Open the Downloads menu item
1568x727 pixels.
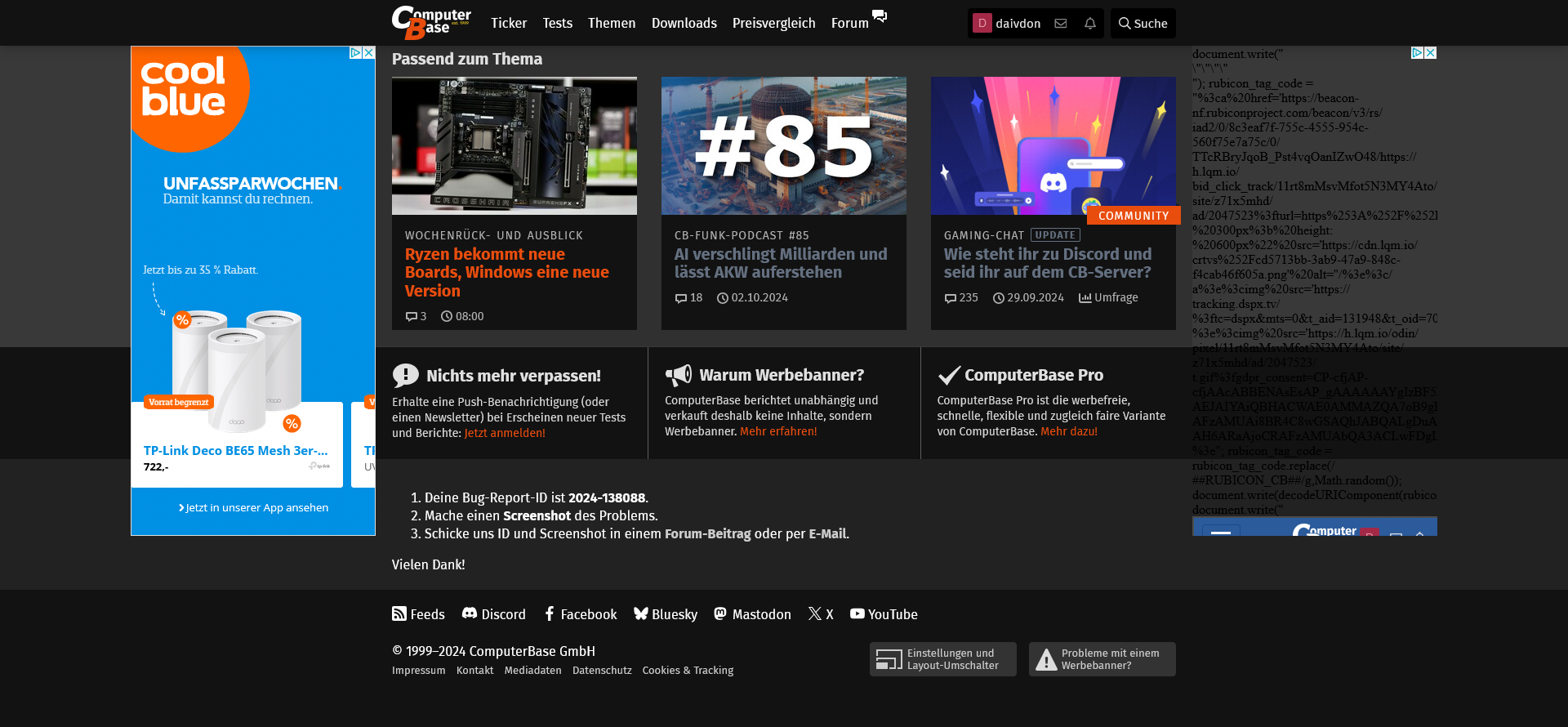point(684,23)
